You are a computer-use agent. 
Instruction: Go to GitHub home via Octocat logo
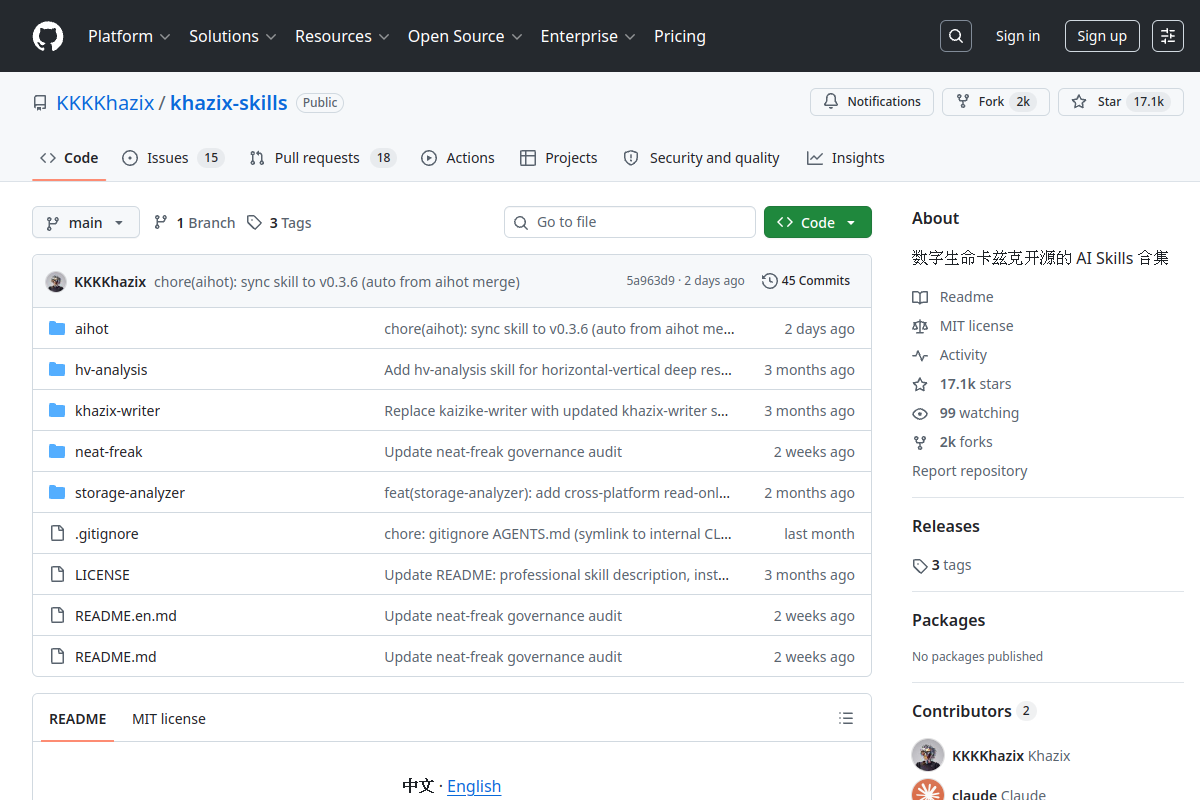(48, 36)
